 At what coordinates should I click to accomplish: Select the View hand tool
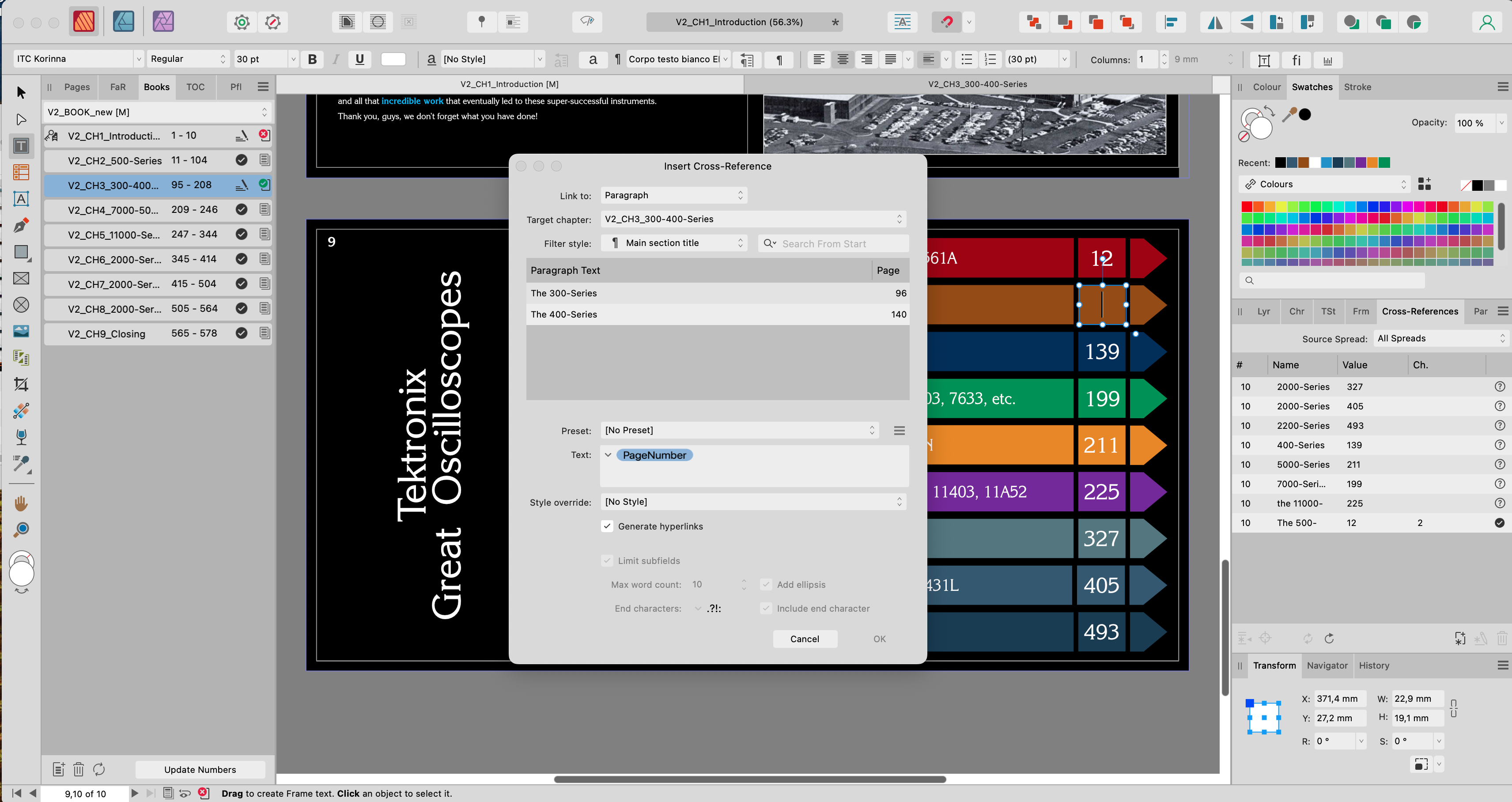click(x=21, y=503)
